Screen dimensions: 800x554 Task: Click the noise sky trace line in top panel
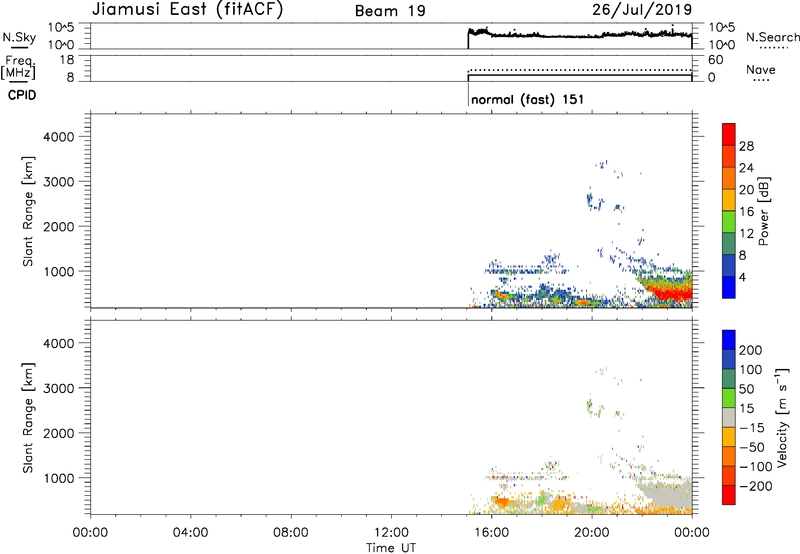580,35
